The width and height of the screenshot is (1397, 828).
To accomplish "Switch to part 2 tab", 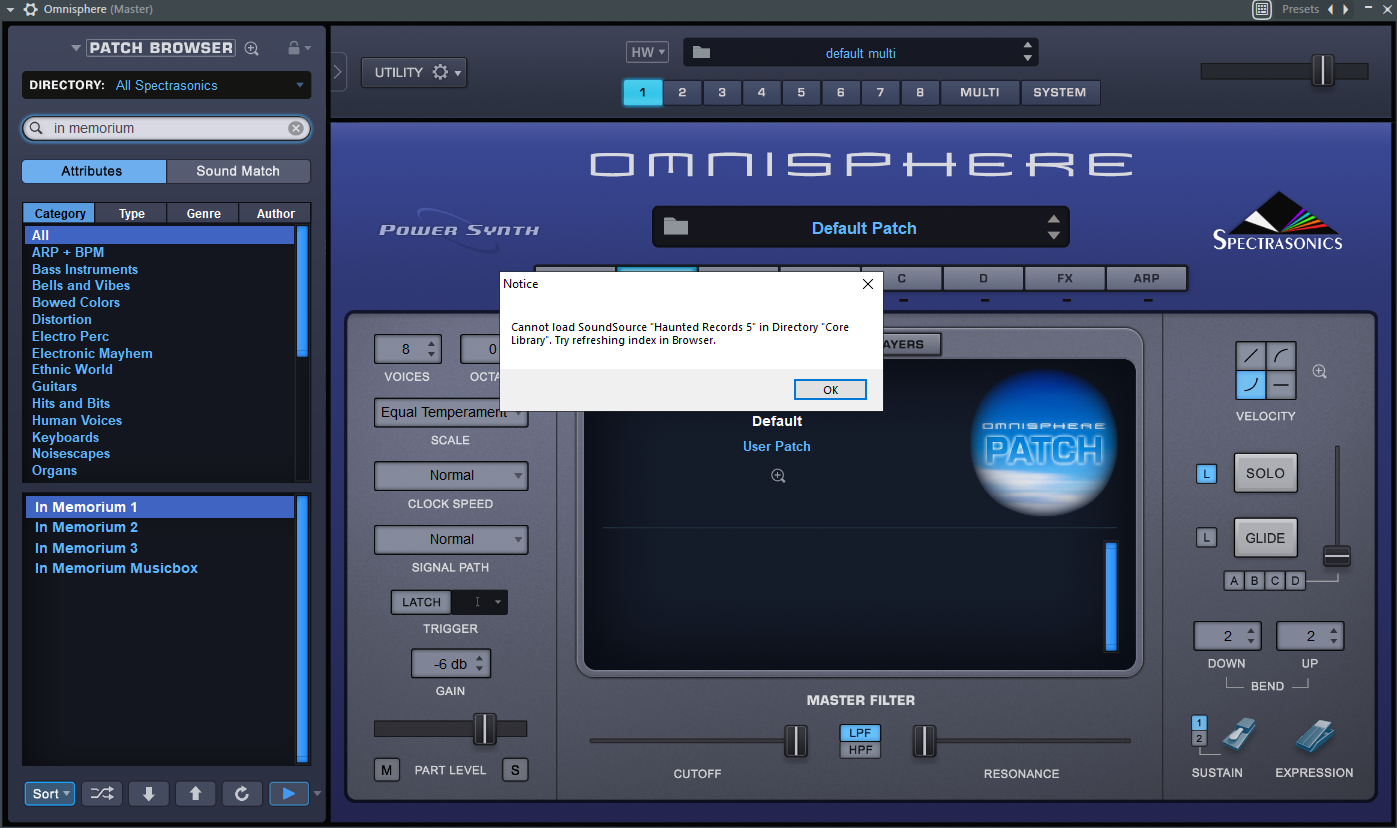I will [x=682, y=92].
